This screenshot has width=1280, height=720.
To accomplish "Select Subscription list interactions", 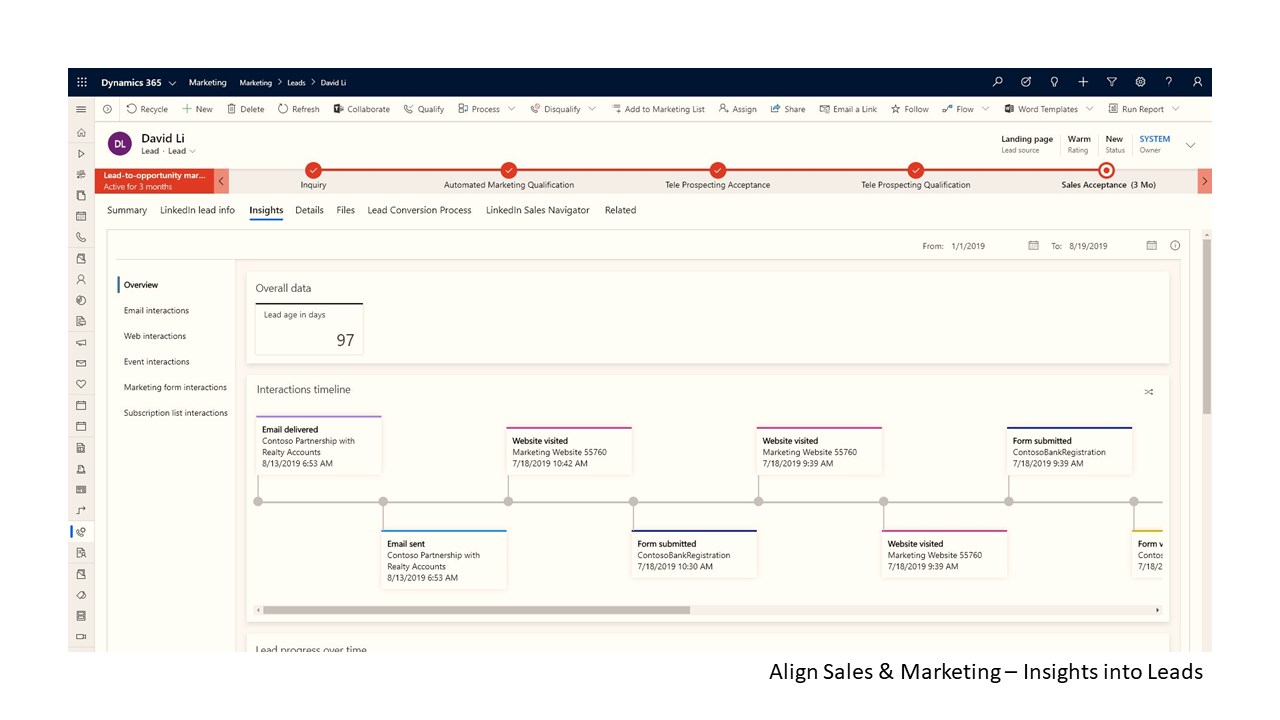I will pyautogui.click(x=176, y=413).
